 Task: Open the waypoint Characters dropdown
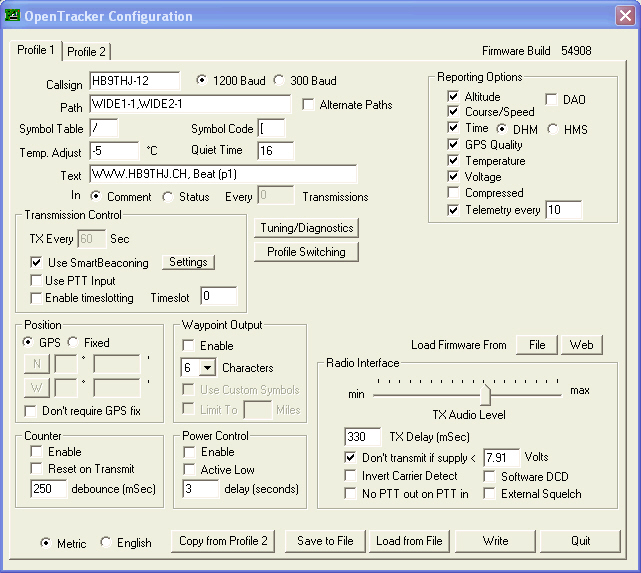tap(207, 368)
